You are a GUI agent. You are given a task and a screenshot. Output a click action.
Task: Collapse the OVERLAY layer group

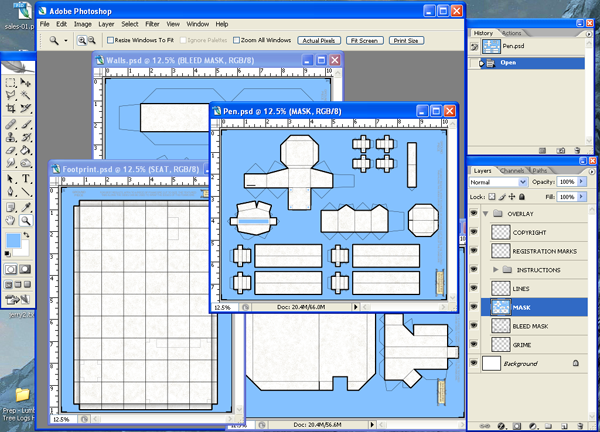click(x=486, y=214)
